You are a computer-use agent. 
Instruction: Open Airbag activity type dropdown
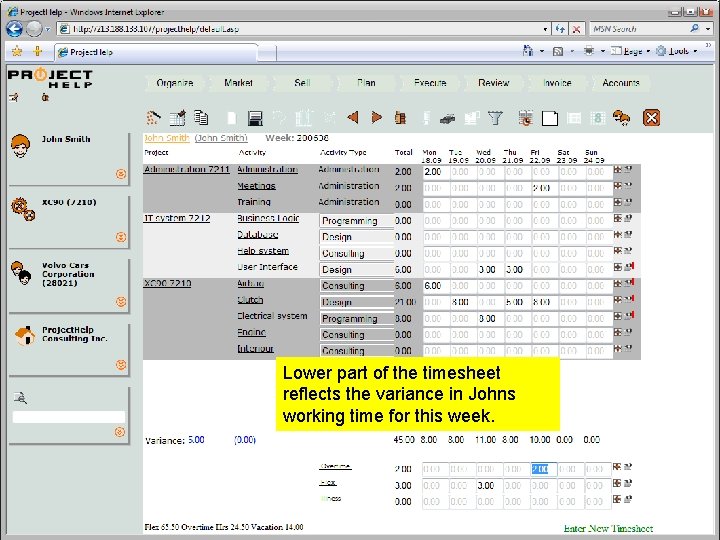356,286
